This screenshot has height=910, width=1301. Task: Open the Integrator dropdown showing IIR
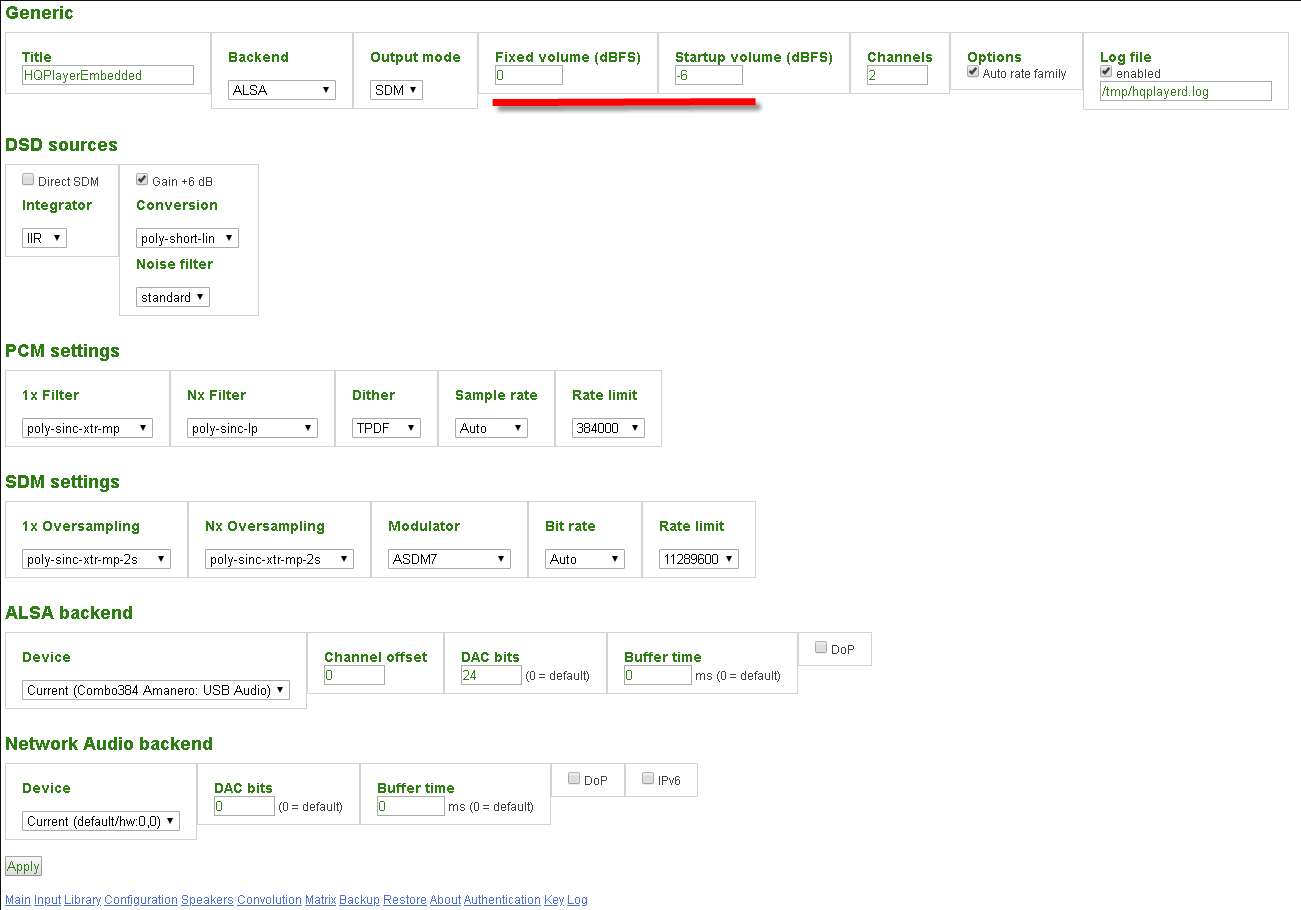44,238
